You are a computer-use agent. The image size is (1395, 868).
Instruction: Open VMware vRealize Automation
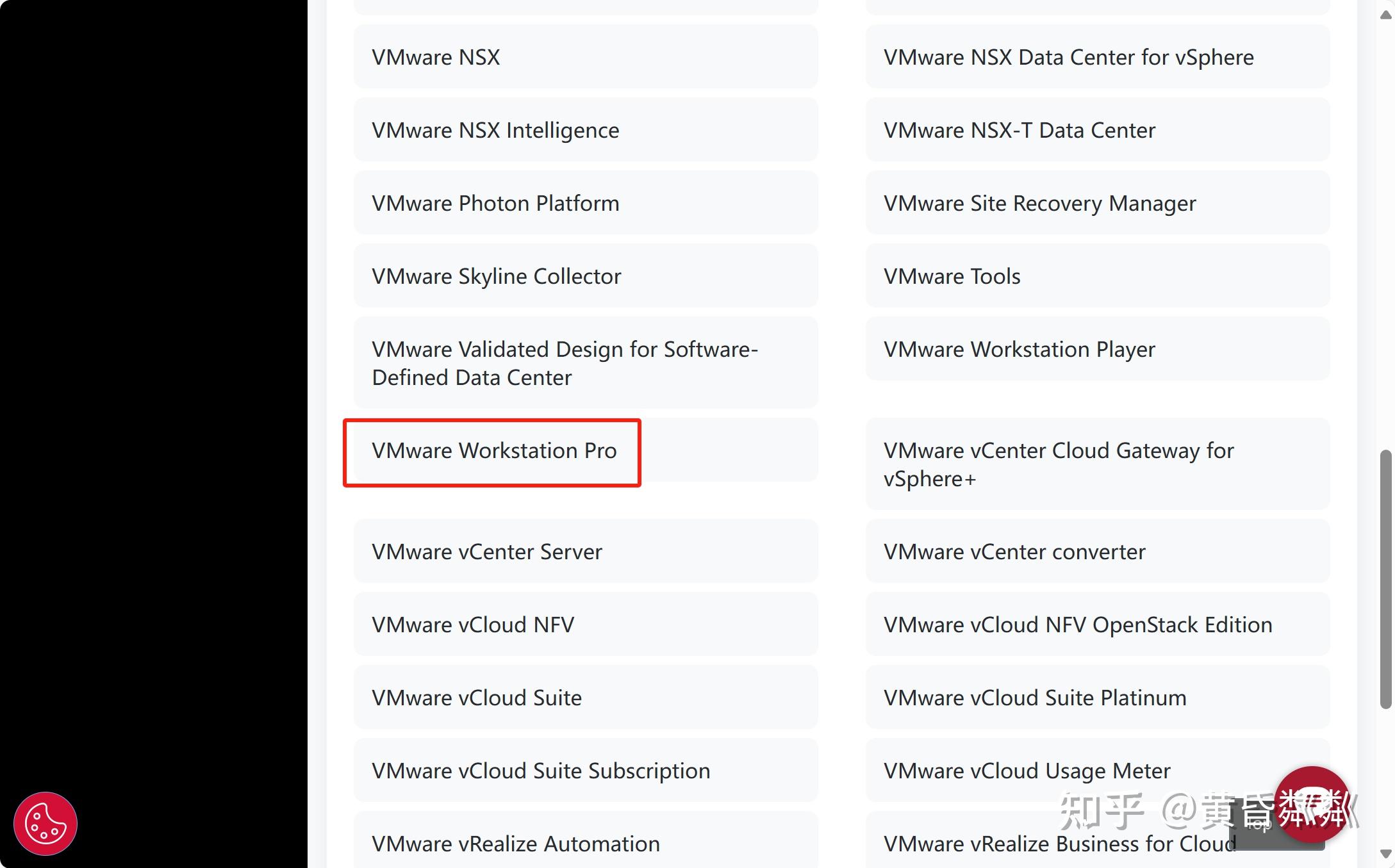tap(515, 844)
